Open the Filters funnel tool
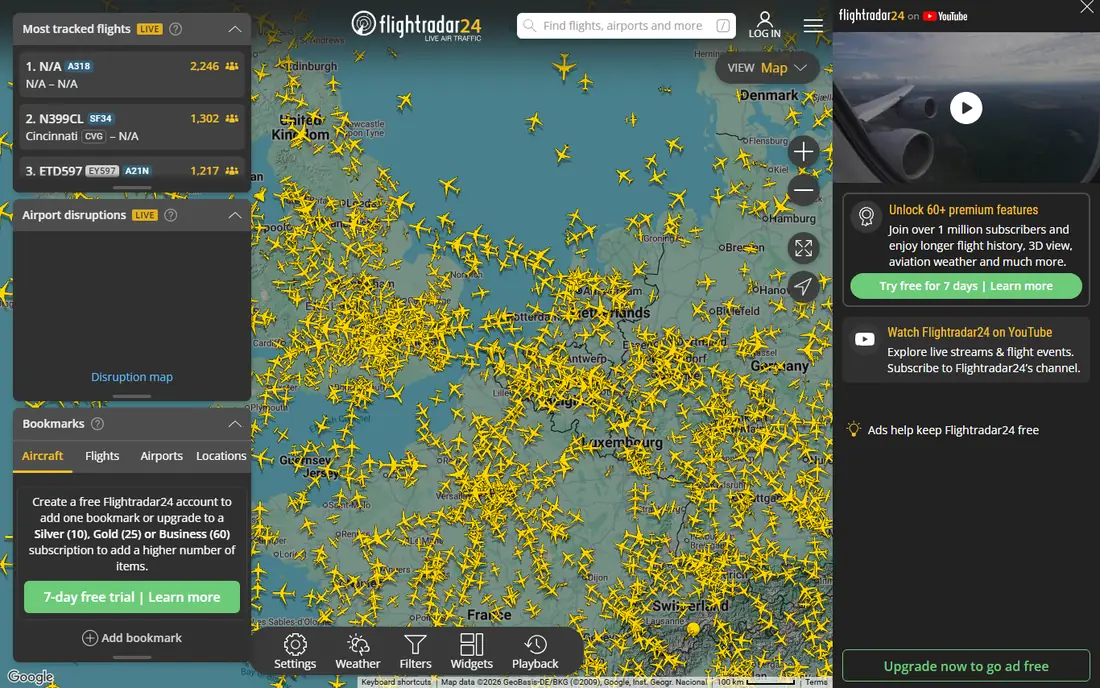The height and width of the screenshot is (688, 1100). [x=415, y=652]
